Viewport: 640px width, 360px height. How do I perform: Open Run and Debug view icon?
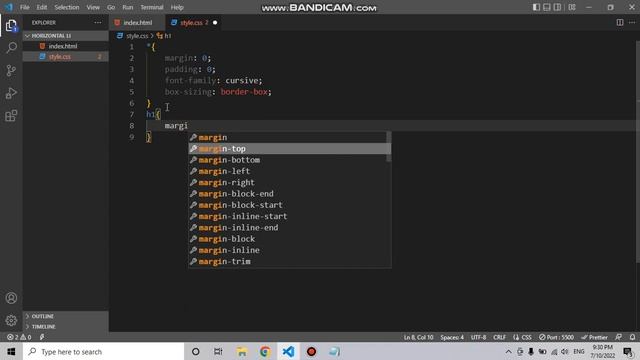pos(11,93)
